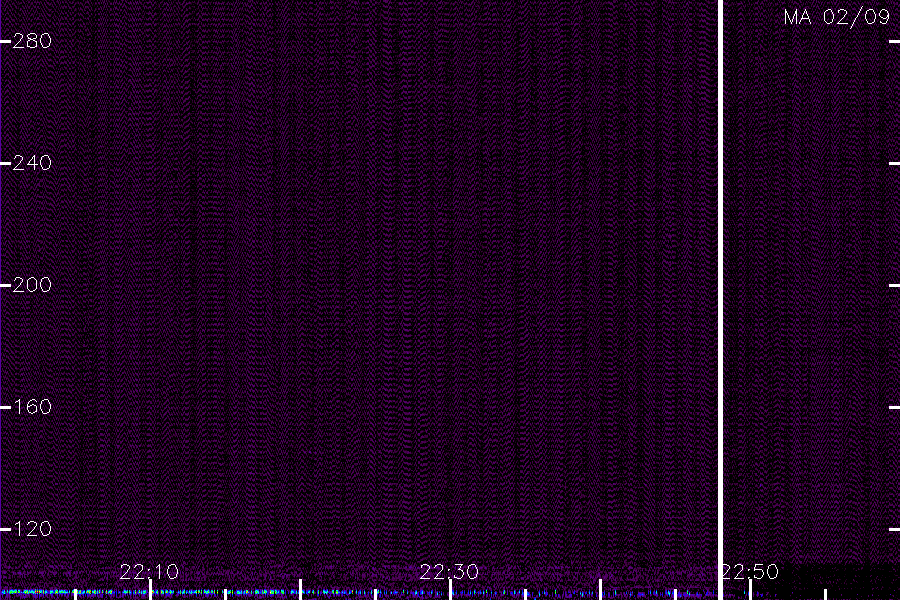
Task: Click the tall white vertical time marker line
Action: pyautogui.click(x=720, y=300)
